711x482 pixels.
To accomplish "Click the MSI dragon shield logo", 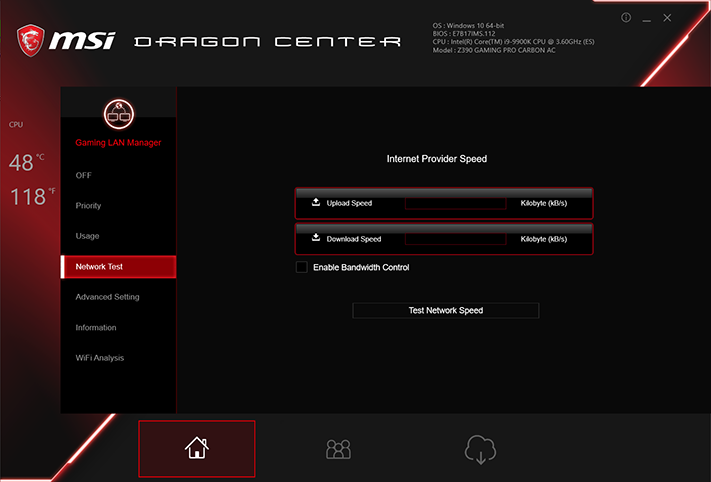I will pyautogui.click(x=31, y=40).
